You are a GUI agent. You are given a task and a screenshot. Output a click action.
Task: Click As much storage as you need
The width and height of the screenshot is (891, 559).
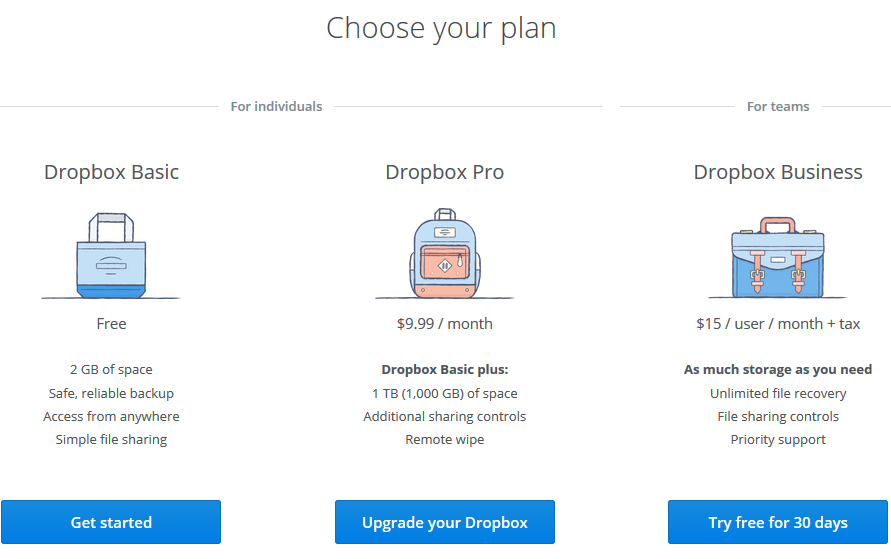pyautogui.click(x=778, y=369)
